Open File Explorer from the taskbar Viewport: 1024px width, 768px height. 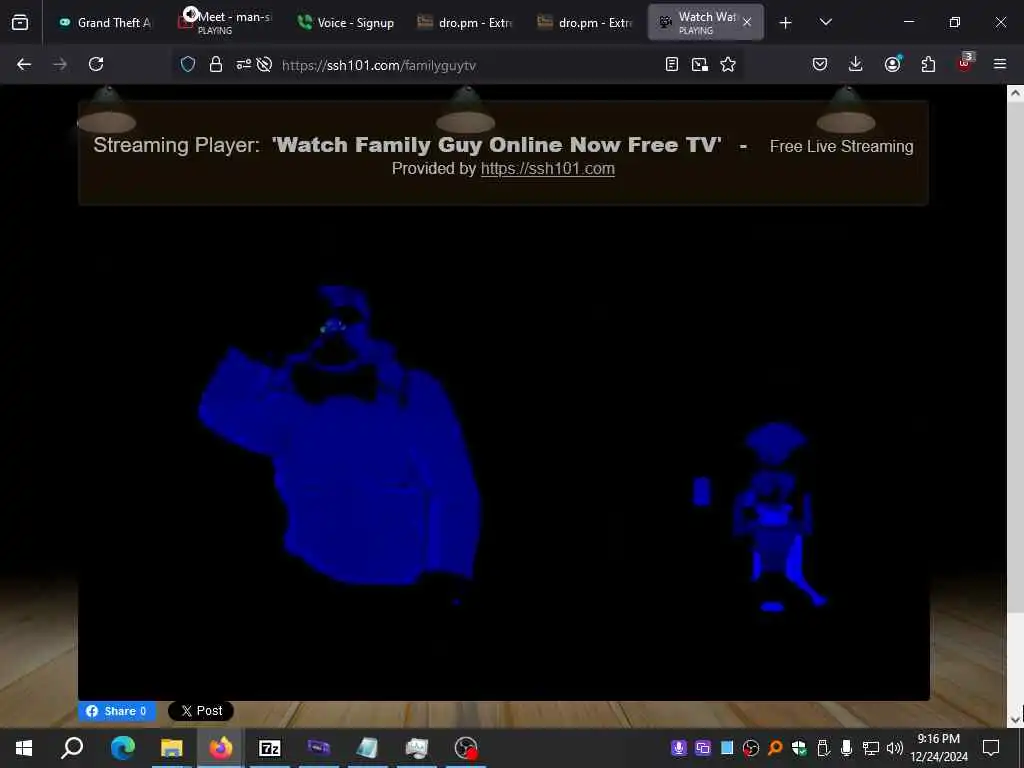click(x=172, y=747)
